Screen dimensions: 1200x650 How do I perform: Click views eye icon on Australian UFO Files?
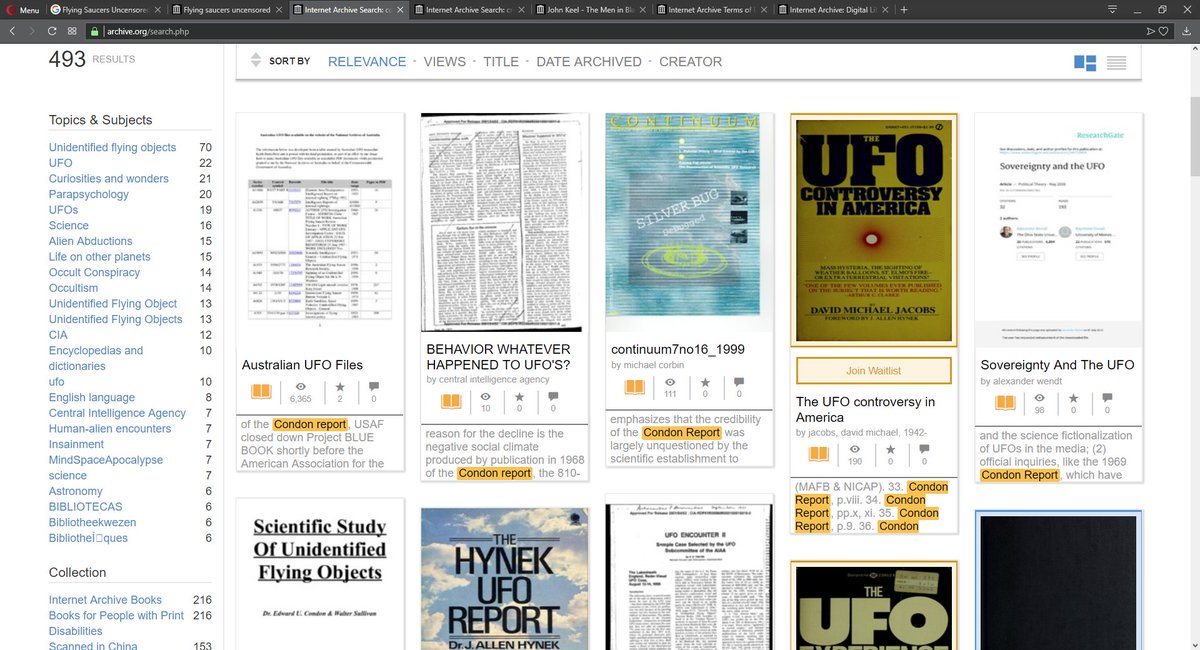(x=301, y=385)
